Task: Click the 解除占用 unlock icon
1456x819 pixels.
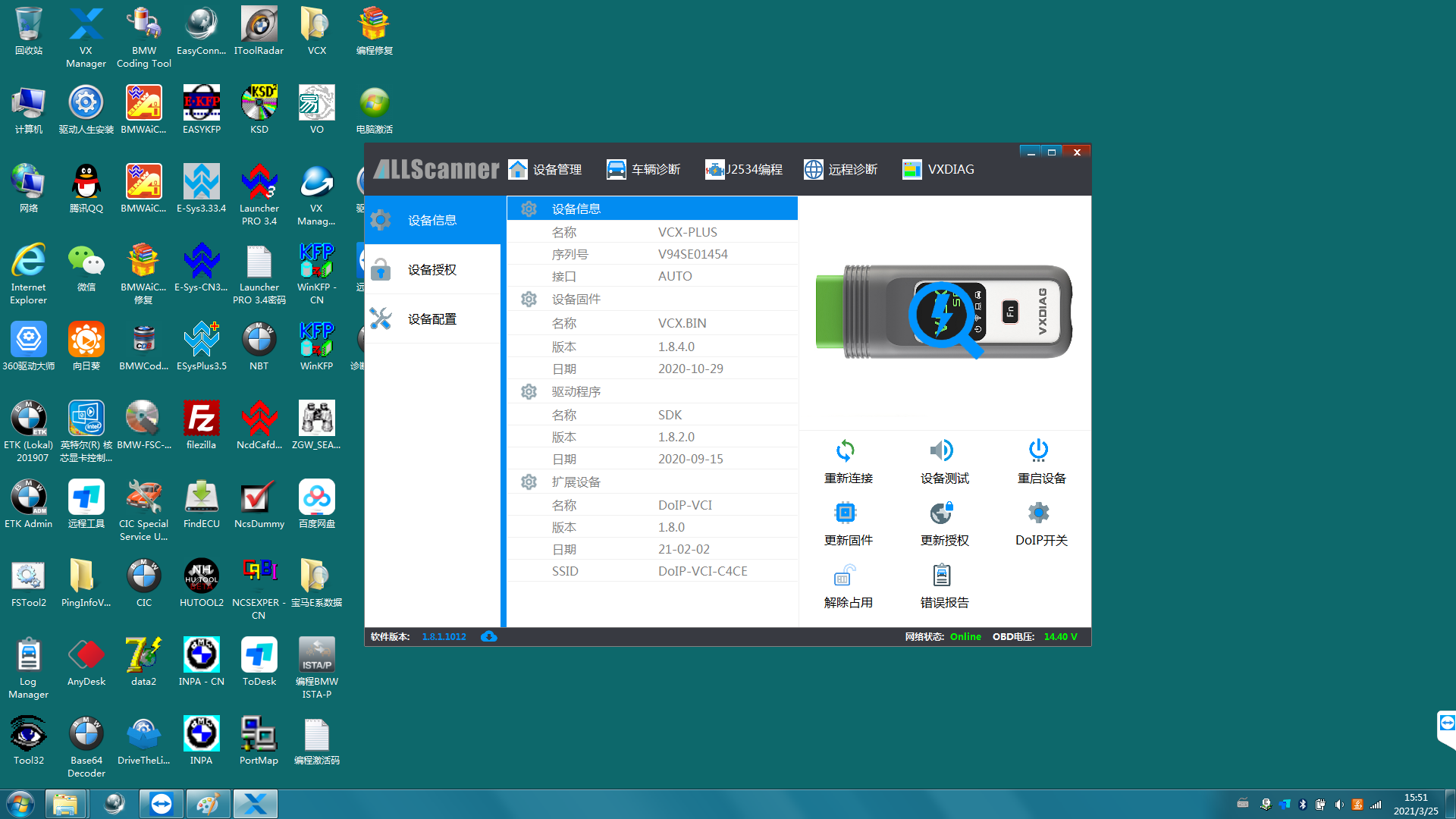Action: [846, 575]
